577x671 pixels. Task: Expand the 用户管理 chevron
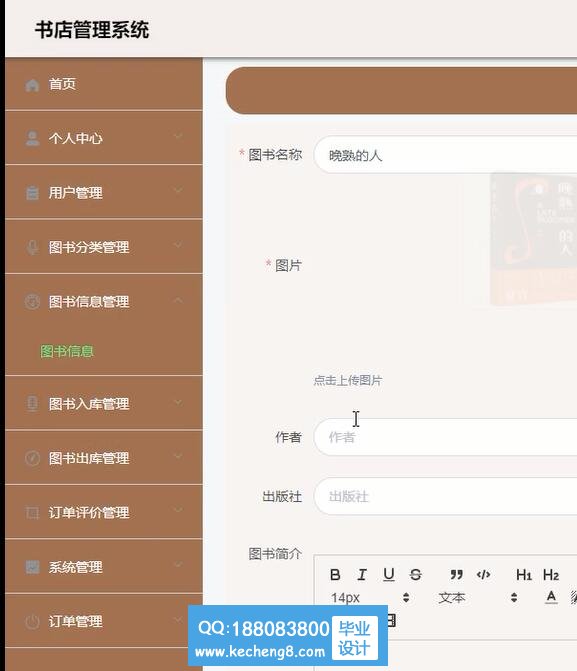pyautogui.click(x=178, y=190)
